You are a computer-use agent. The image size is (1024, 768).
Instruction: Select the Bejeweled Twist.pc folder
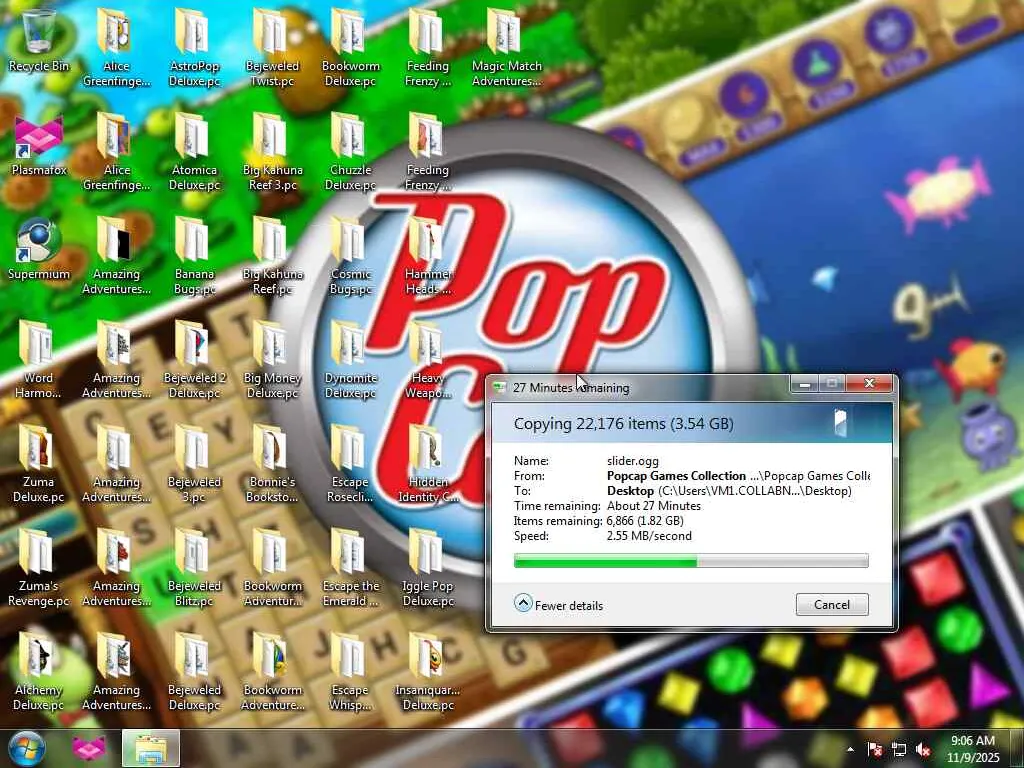pyautogui.click(x=272, y=47)
